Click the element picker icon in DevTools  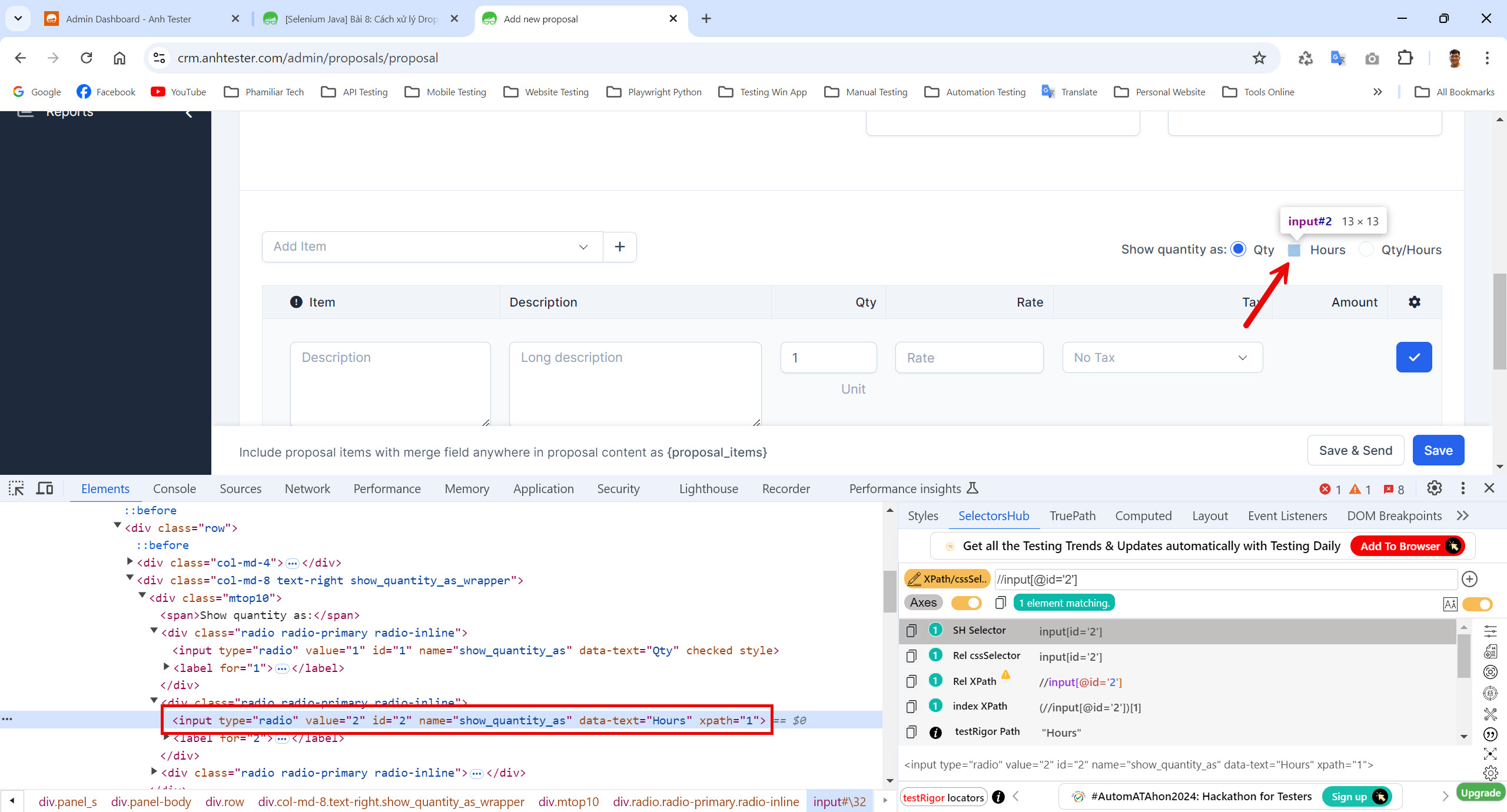[16, 489]
